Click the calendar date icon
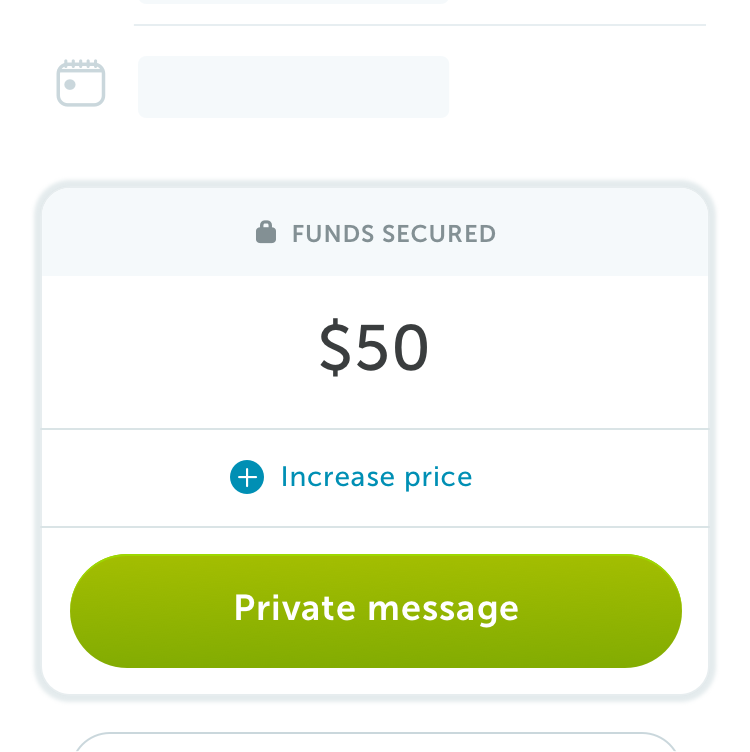Image resolution: width=750 pixels, height=752 pixels. 81,83
